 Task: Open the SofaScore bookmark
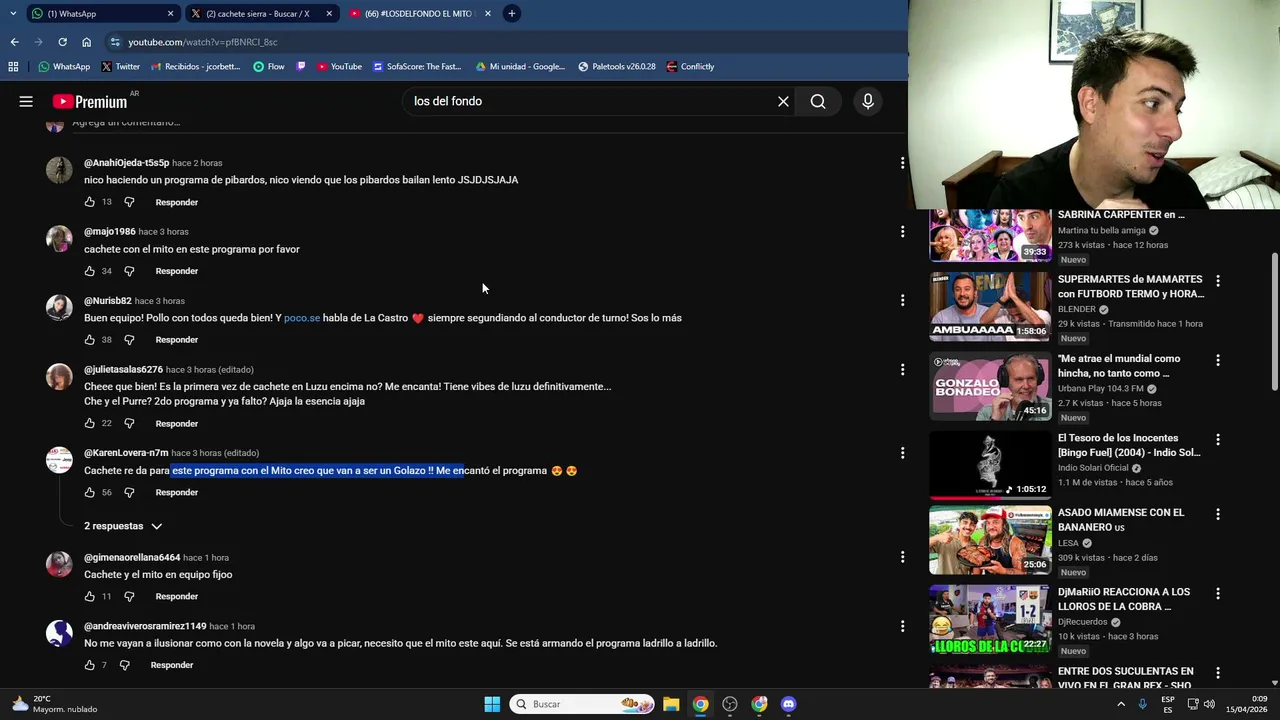point(416,67)
